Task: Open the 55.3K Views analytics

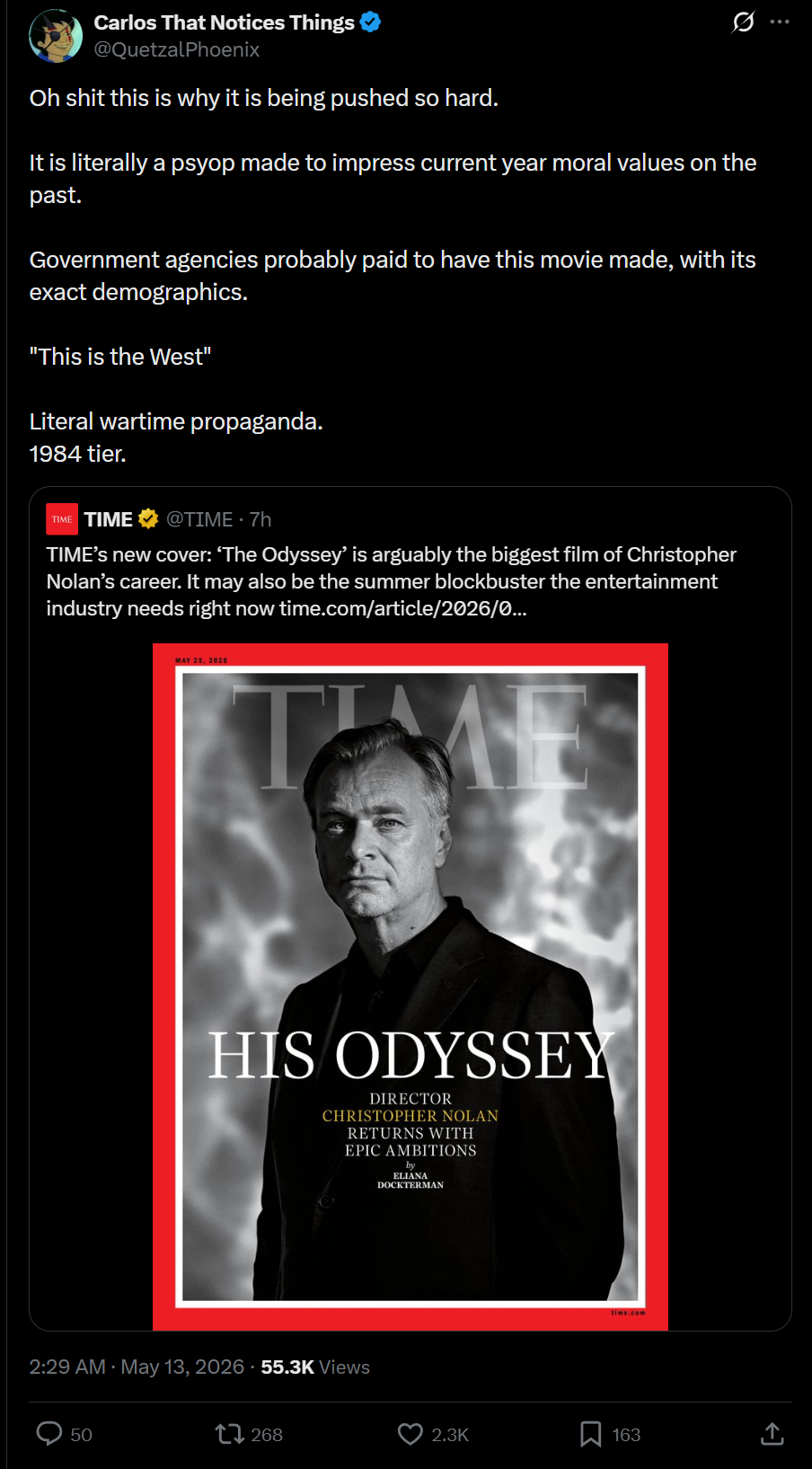Action: click(315, 1367)
